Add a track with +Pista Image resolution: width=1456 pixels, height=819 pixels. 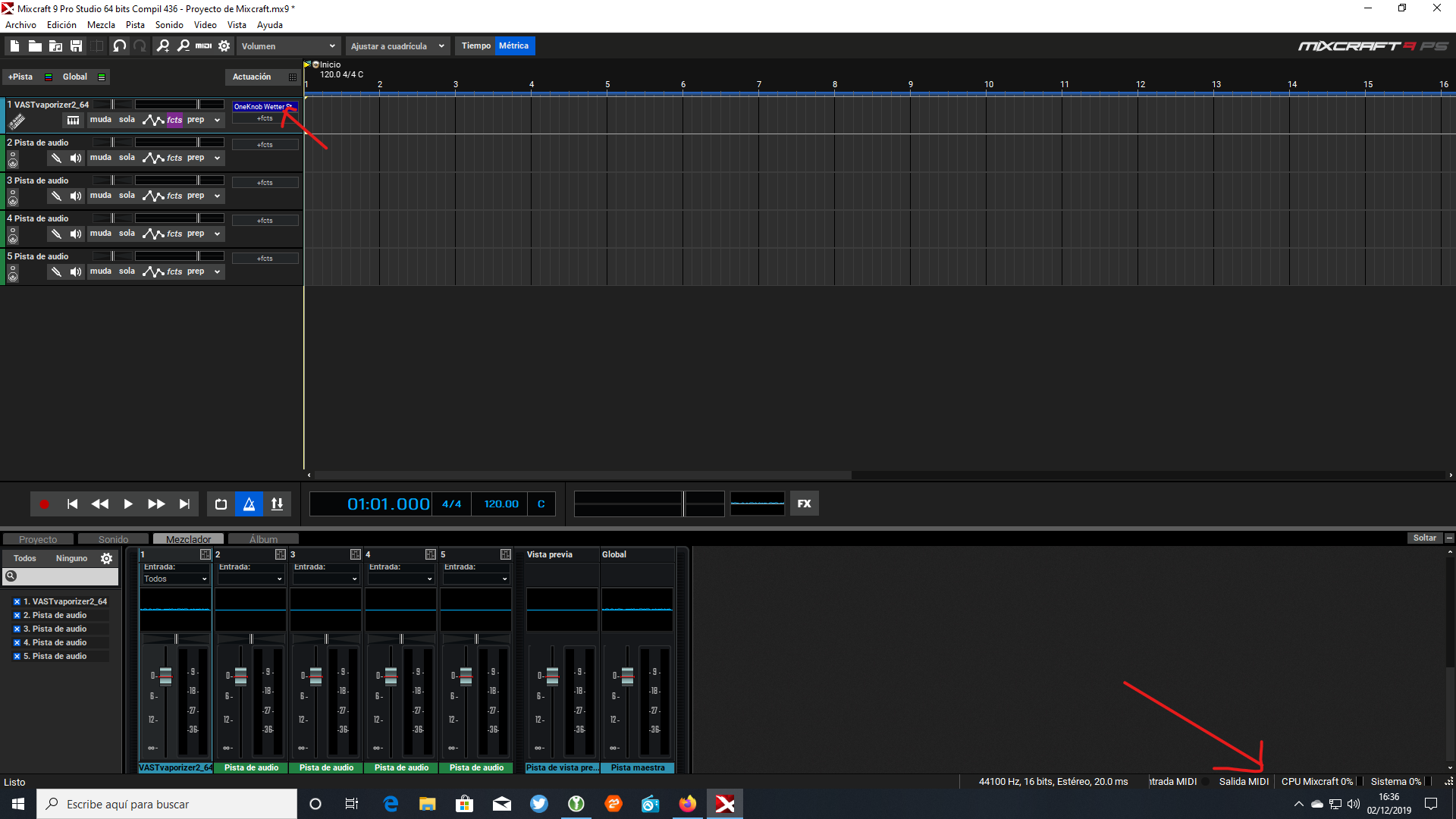(20, 77)
